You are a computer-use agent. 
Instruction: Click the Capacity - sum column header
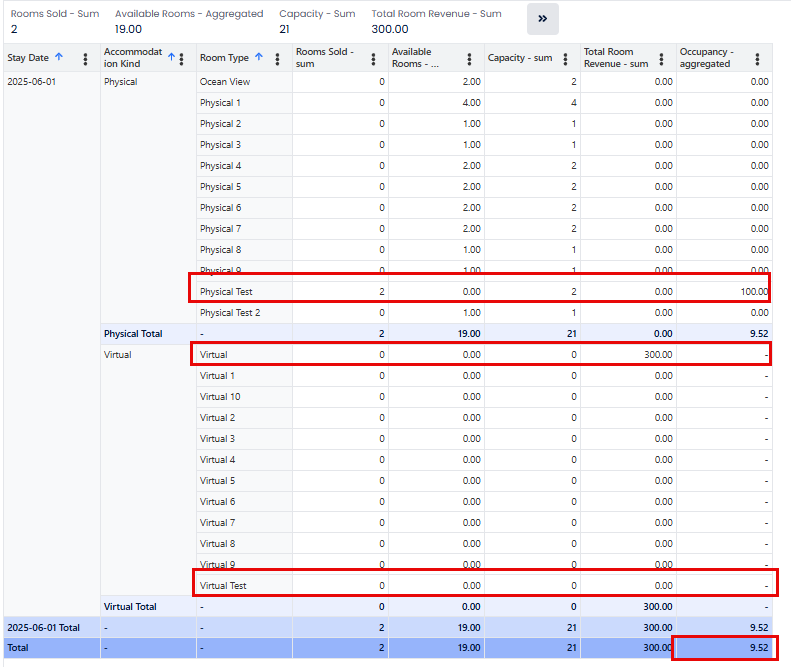point(520,58)
